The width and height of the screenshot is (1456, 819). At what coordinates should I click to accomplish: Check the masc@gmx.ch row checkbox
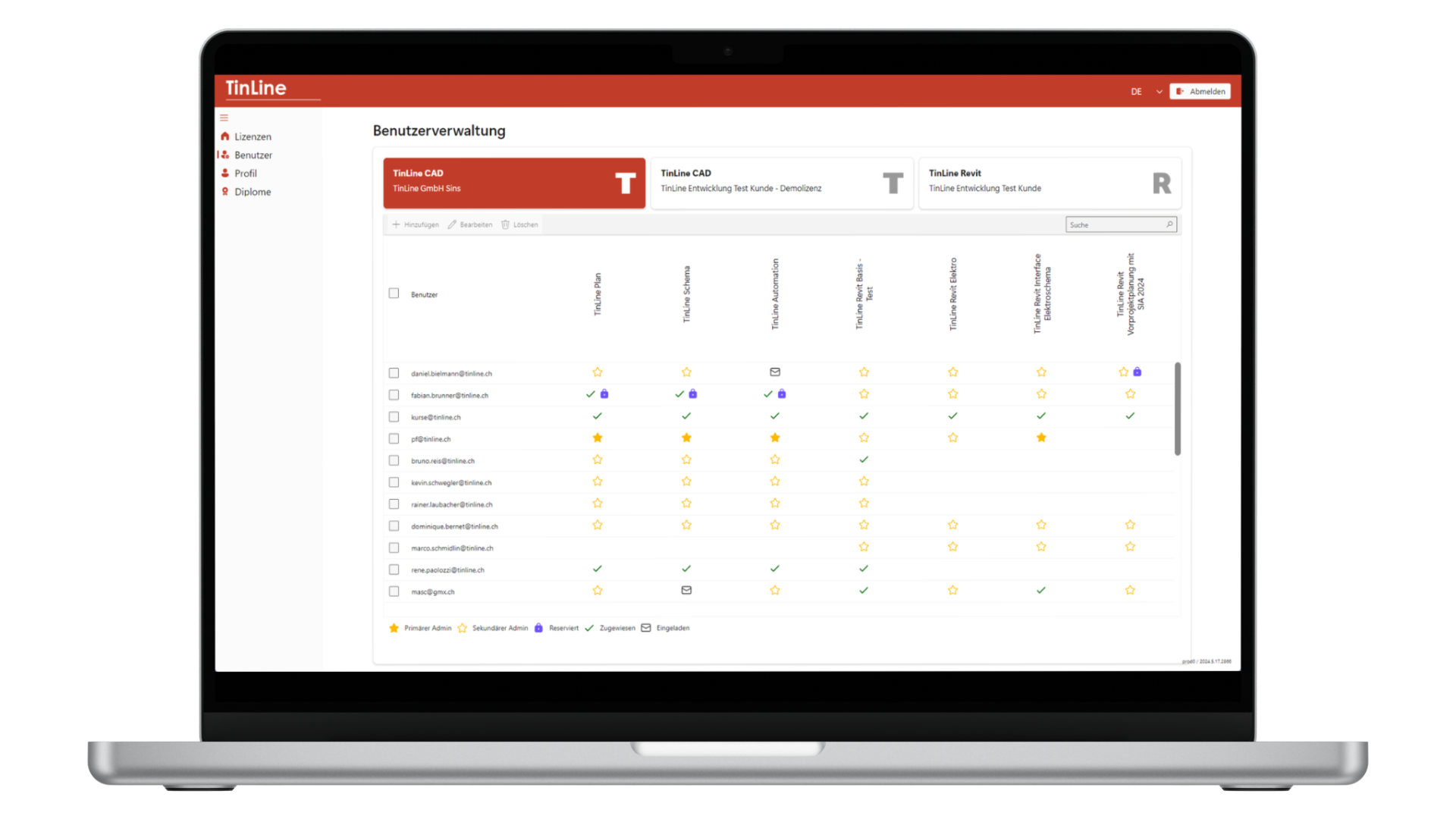[394, 591]
